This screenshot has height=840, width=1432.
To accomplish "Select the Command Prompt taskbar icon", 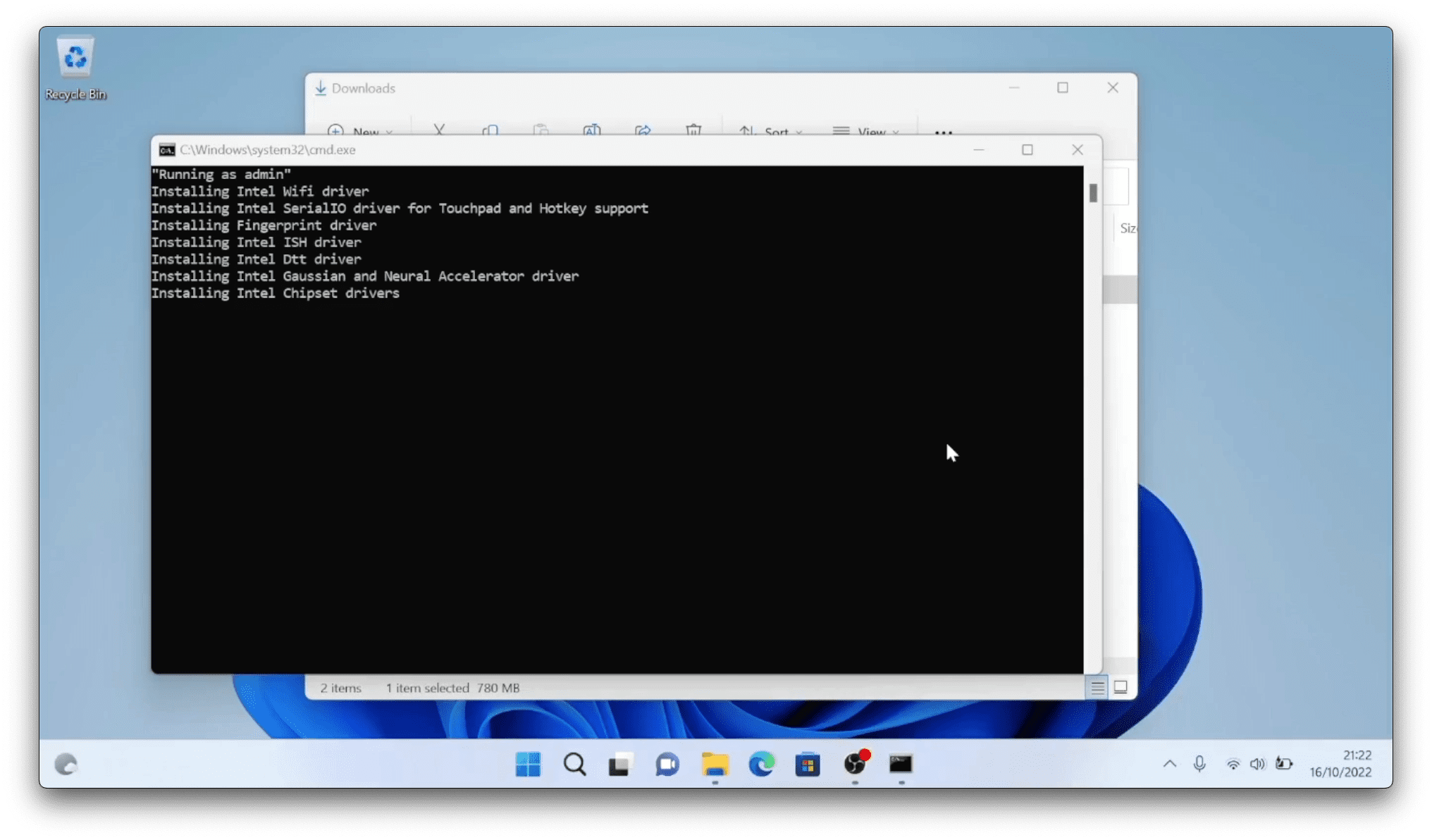I will 901,764.
